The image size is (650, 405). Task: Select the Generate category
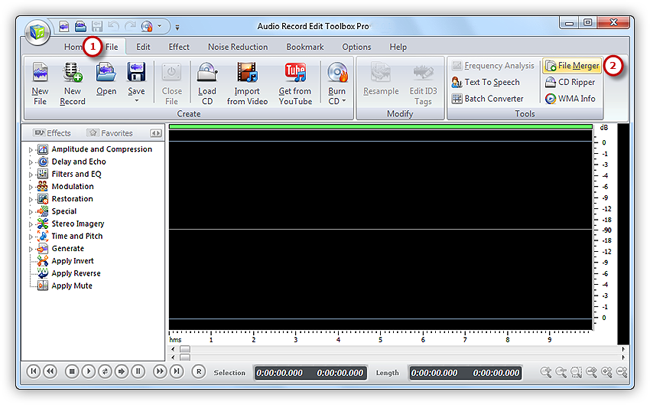coord(68,249)
